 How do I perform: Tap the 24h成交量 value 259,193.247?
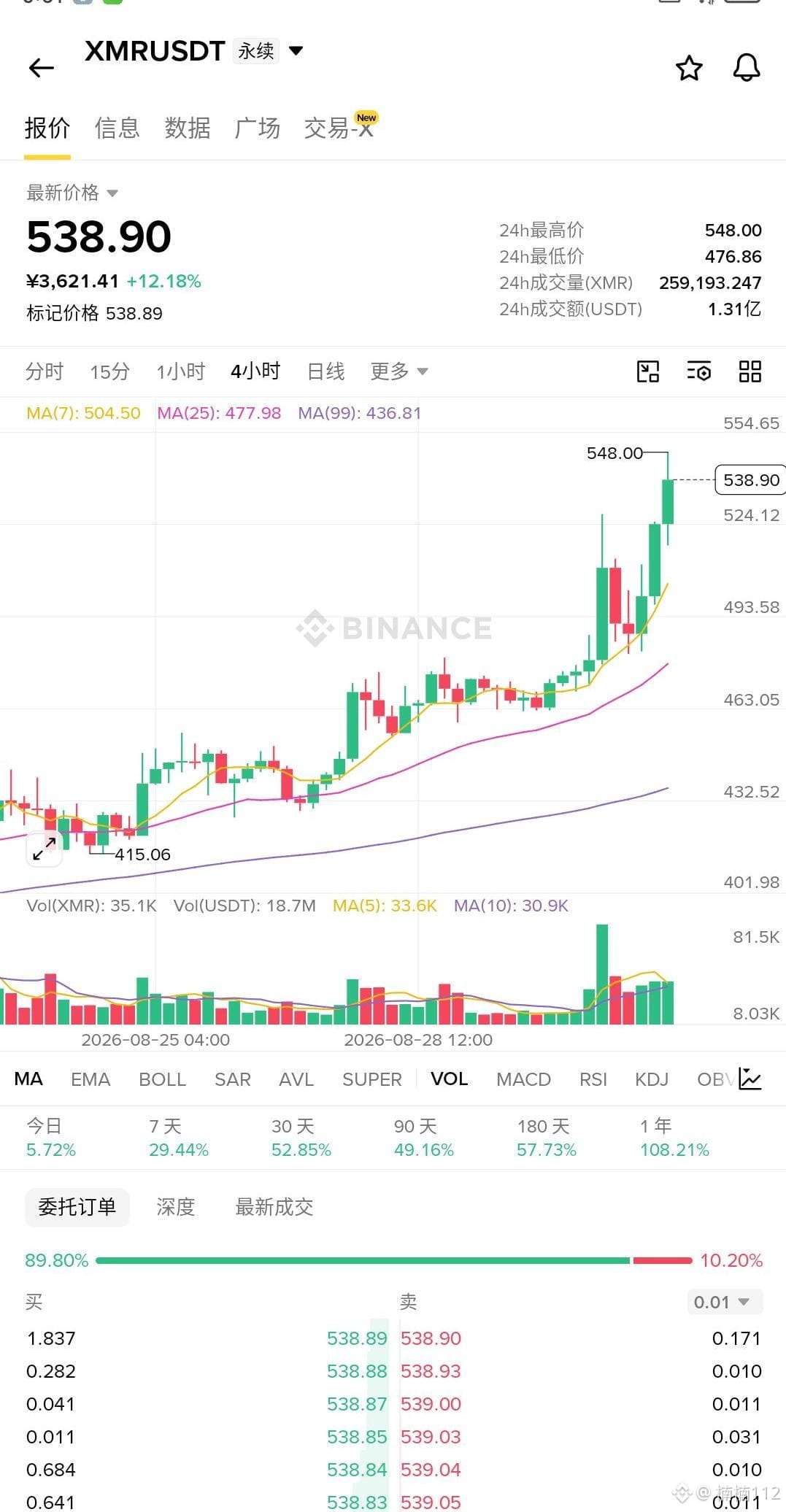(710, 283)
